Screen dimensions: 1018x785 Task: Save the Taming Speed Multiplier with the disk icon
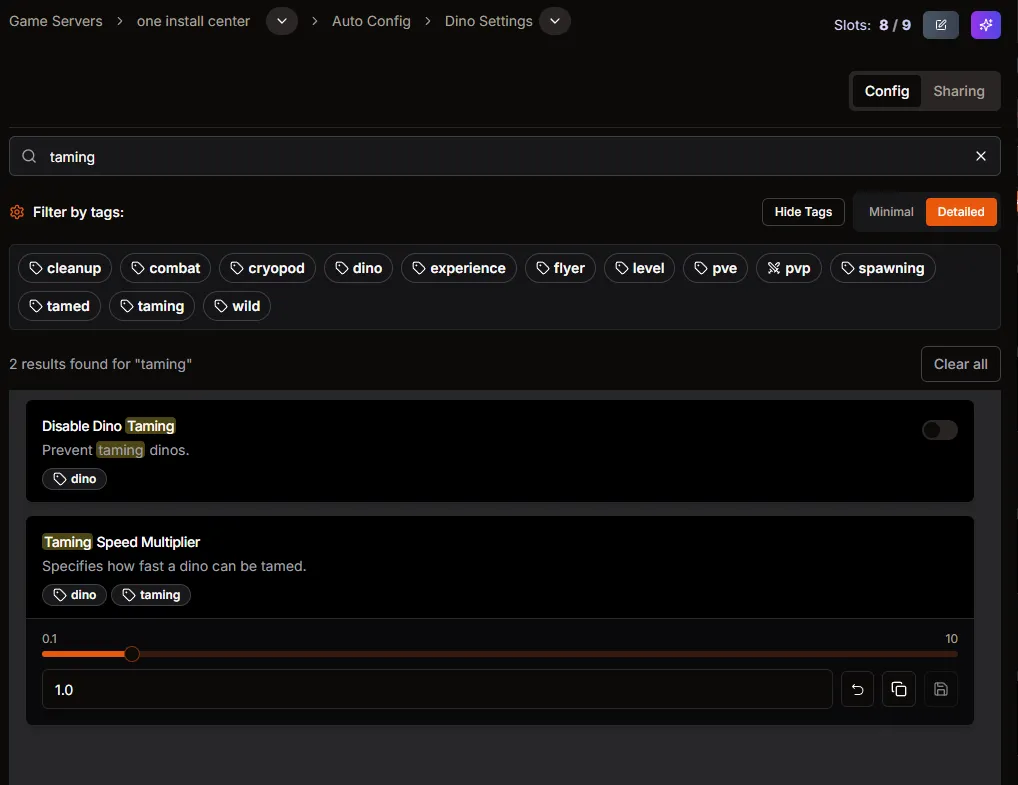coord(940,689)
